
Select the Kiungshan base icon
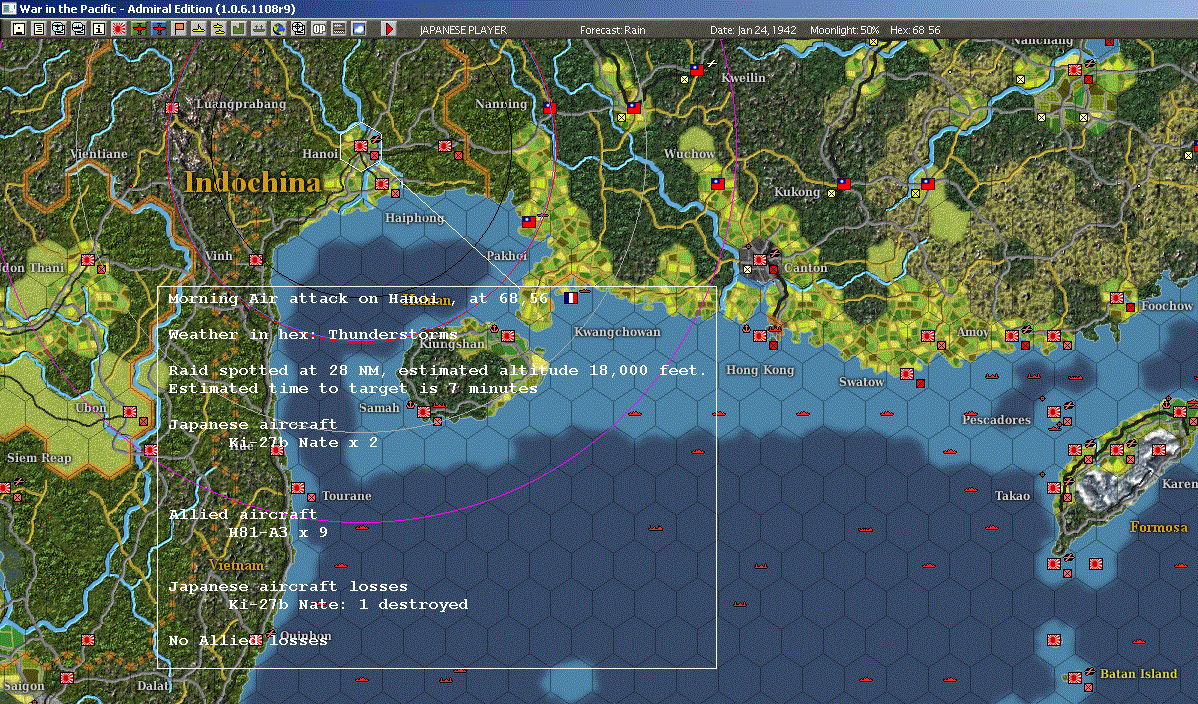tap(507, 336)
